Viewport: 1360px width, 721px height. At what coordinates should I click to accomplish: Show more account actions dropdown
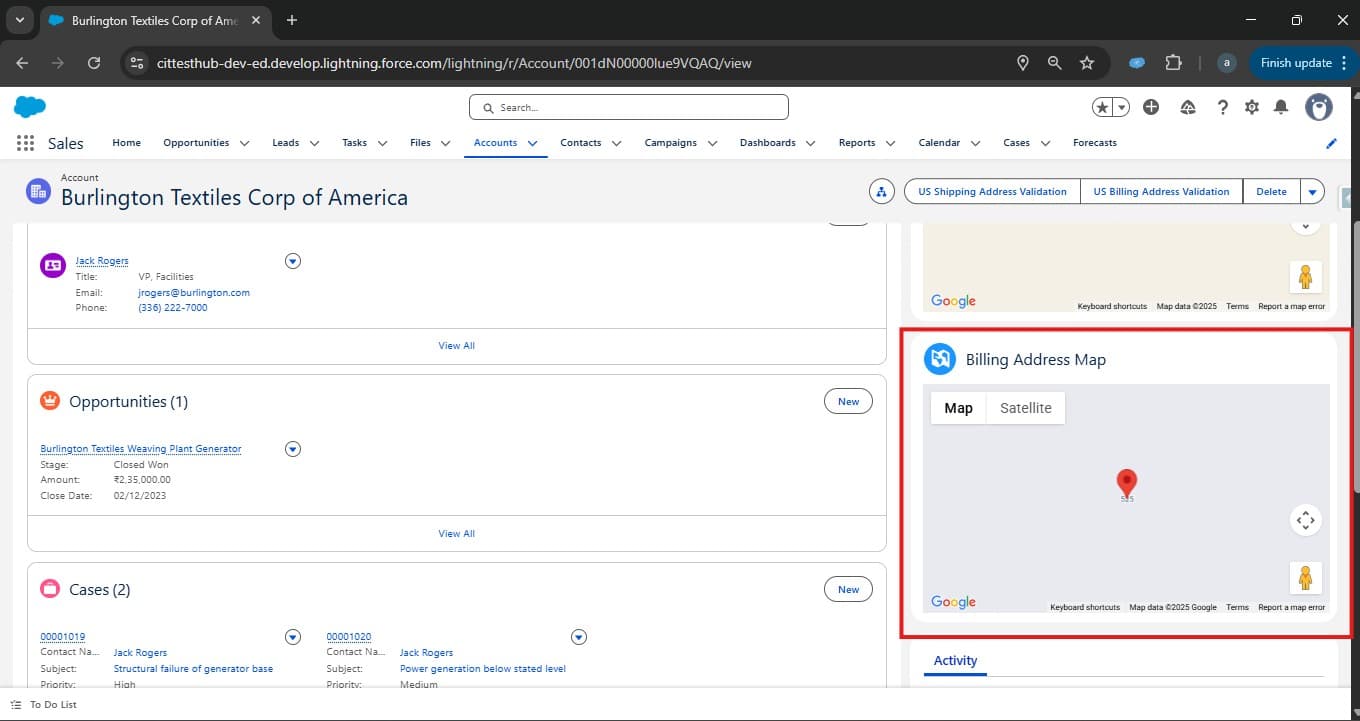pos(1312,192)
